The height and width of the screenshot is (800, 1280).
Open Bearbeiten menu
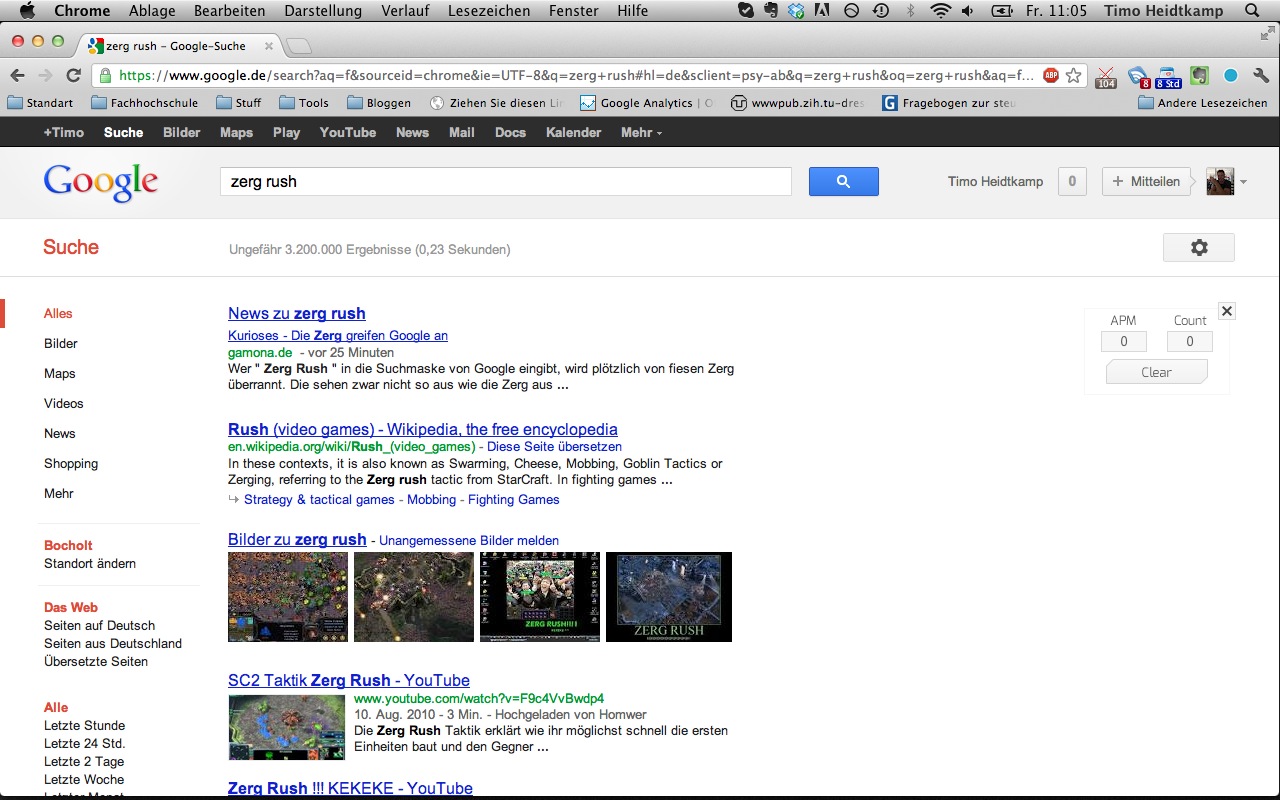click(230, 11)
